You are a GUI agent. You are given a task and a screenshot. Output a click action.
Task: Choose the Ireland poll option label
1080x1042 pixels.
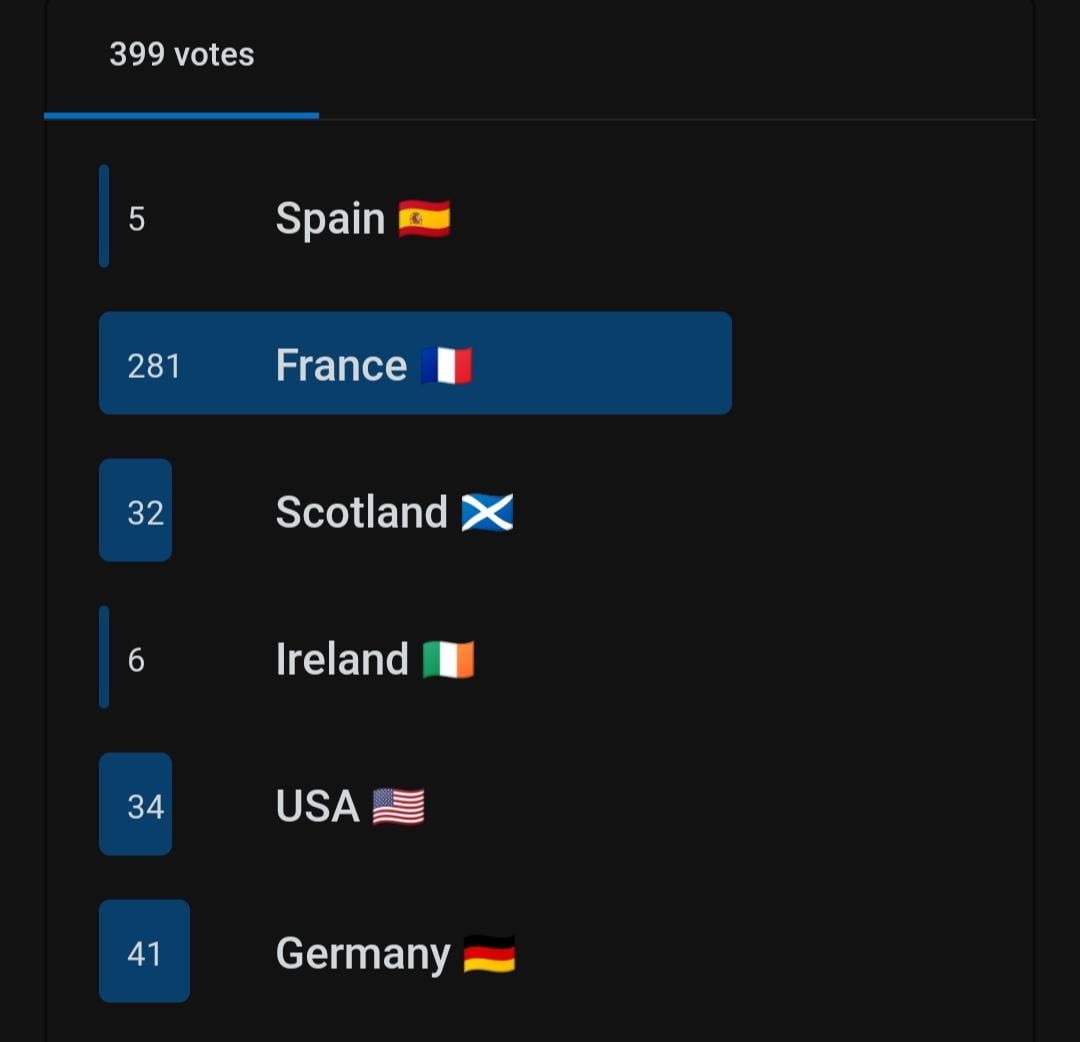342,659
